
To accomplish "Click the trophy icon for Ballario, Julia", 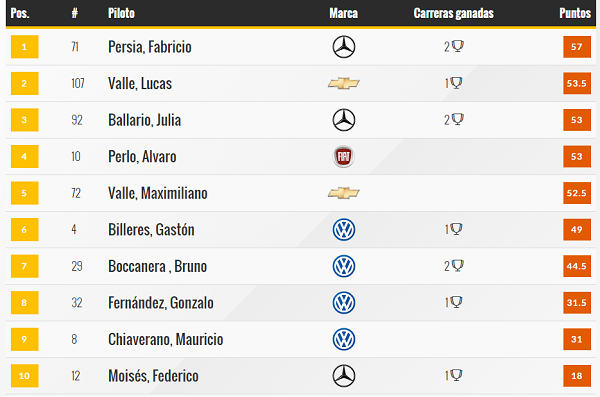I will point(458,119).
